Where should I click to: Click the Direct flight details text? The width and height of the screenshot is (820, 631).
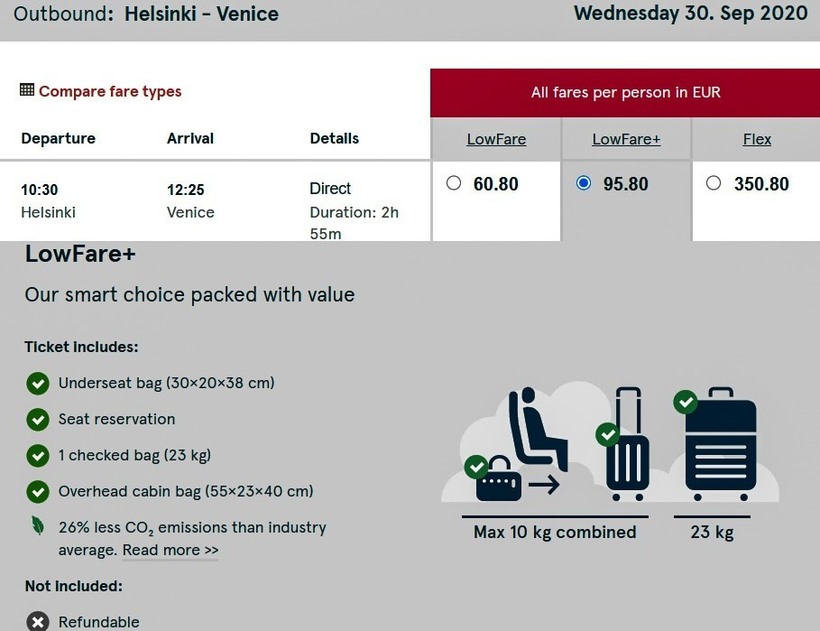(330, 188)
